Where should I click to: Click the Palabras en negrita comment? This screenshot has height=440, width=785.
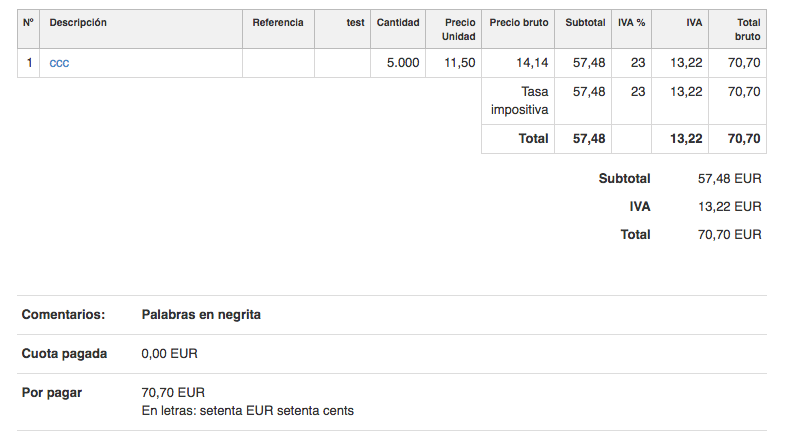point(201,314)
